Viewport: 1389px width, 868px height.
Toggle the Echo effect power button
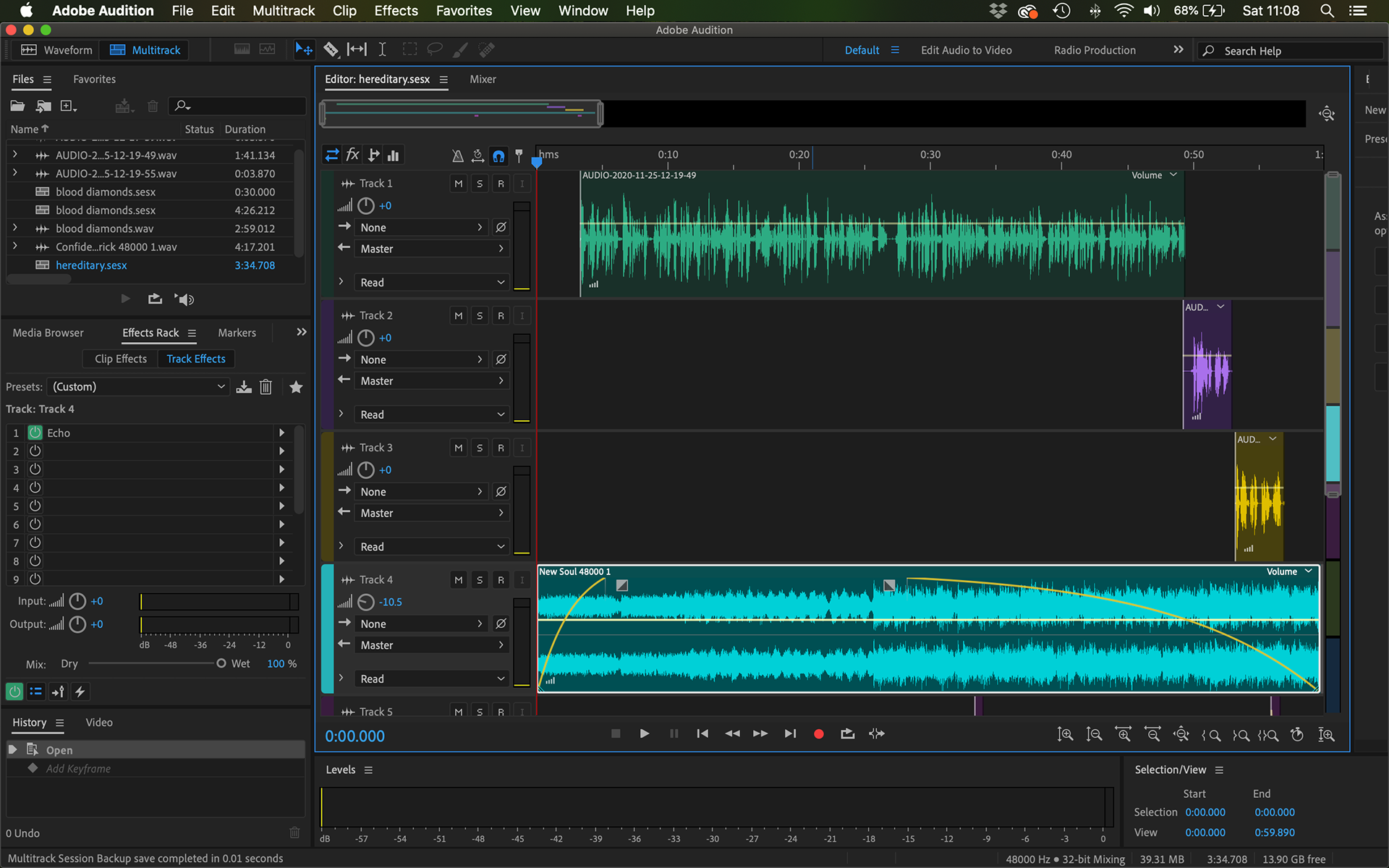point(35,433)
